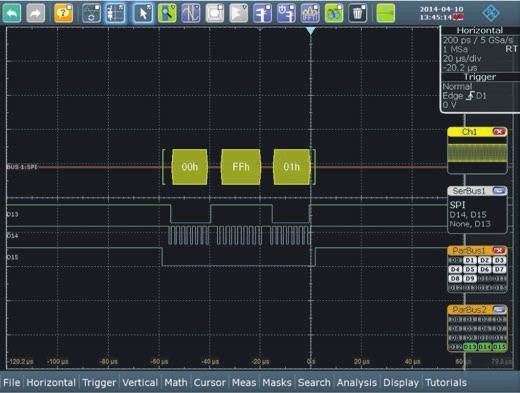Click the quick measurement caliper-clock icon
This screenshot has height=393, width=520.
(286, 13)
